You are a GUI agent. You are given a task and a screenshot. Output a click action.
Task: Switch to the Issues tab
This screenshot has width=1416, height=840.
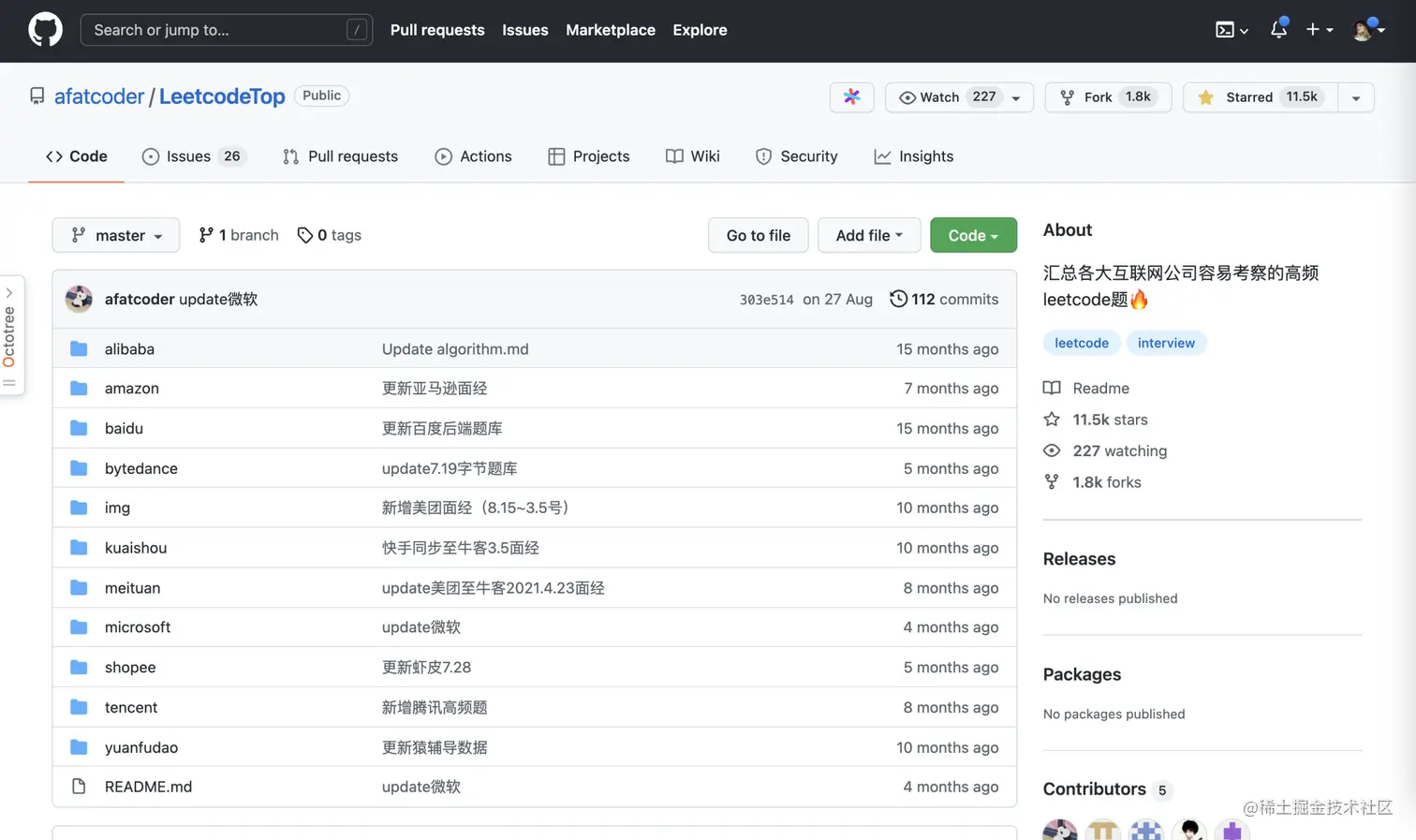coord(193,156)
